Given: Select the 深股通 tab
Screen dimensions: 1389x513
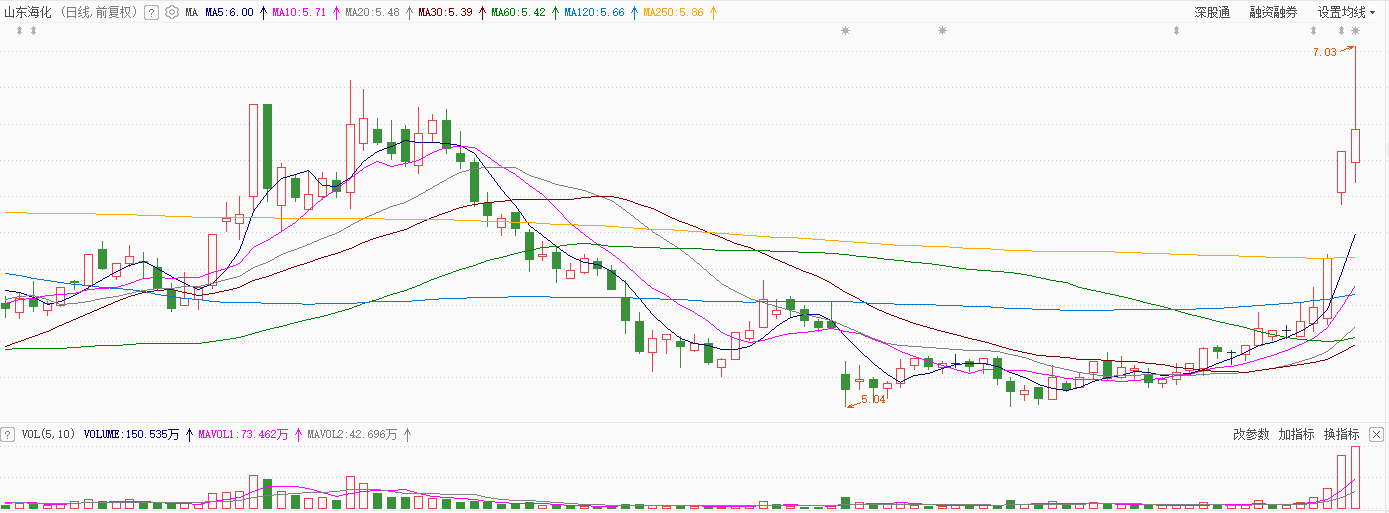Looking at the screenshot, I should pyautogui.click(x=1212, y=13).
